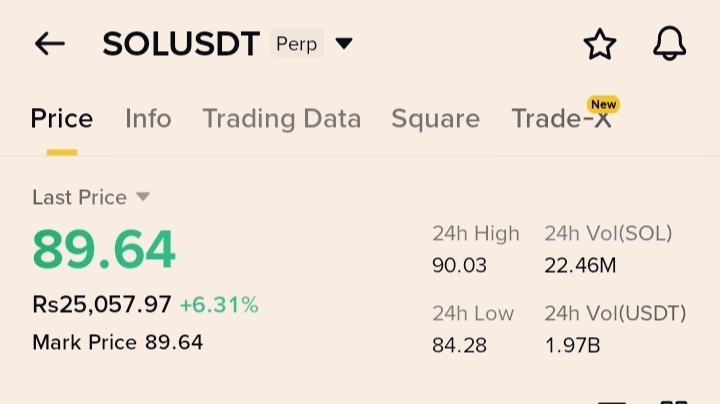
Task: Select the Square tab
Action: click(435, 119)
